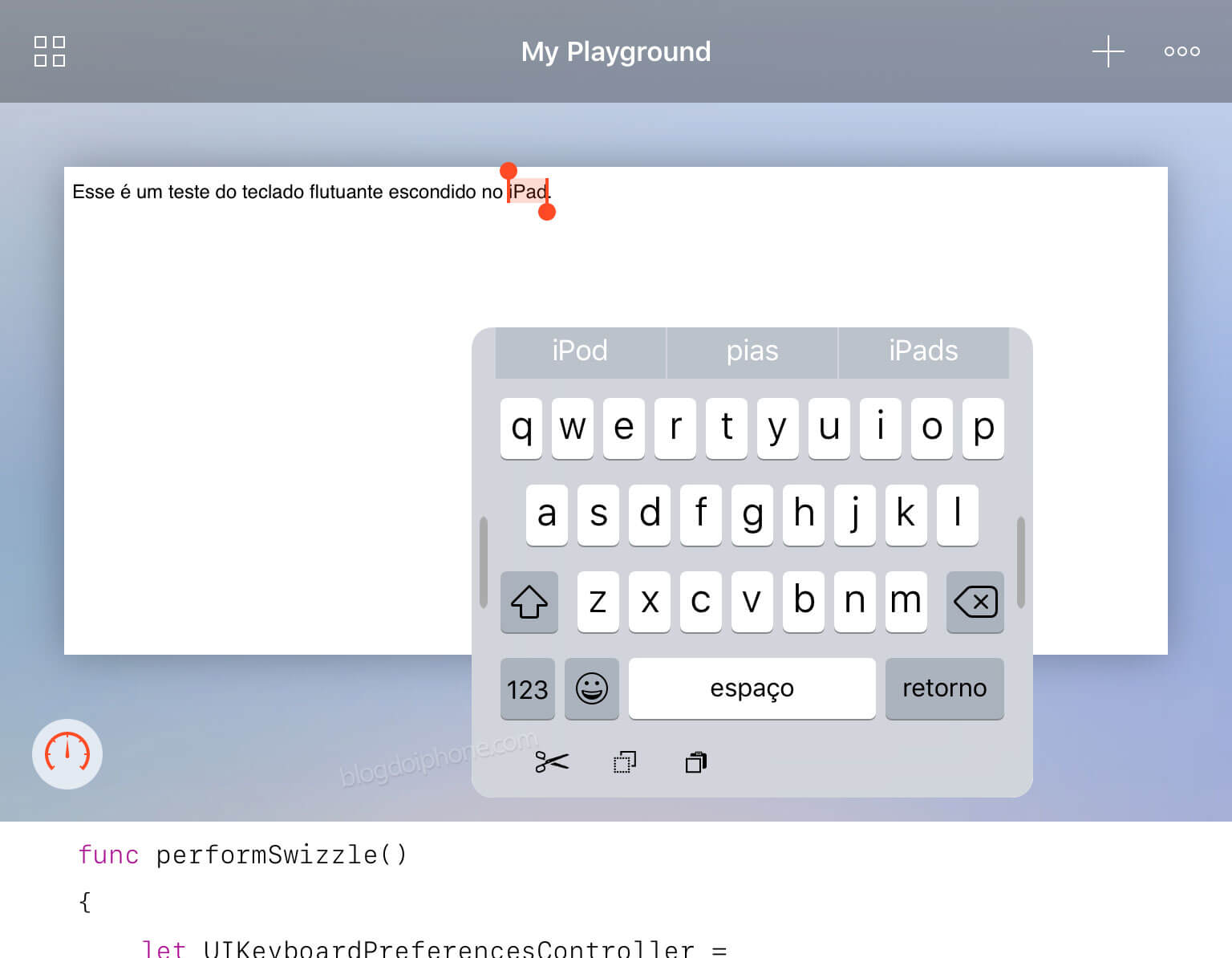Tap the l key
Screen dimensions: 1232x958
point(958,515)
